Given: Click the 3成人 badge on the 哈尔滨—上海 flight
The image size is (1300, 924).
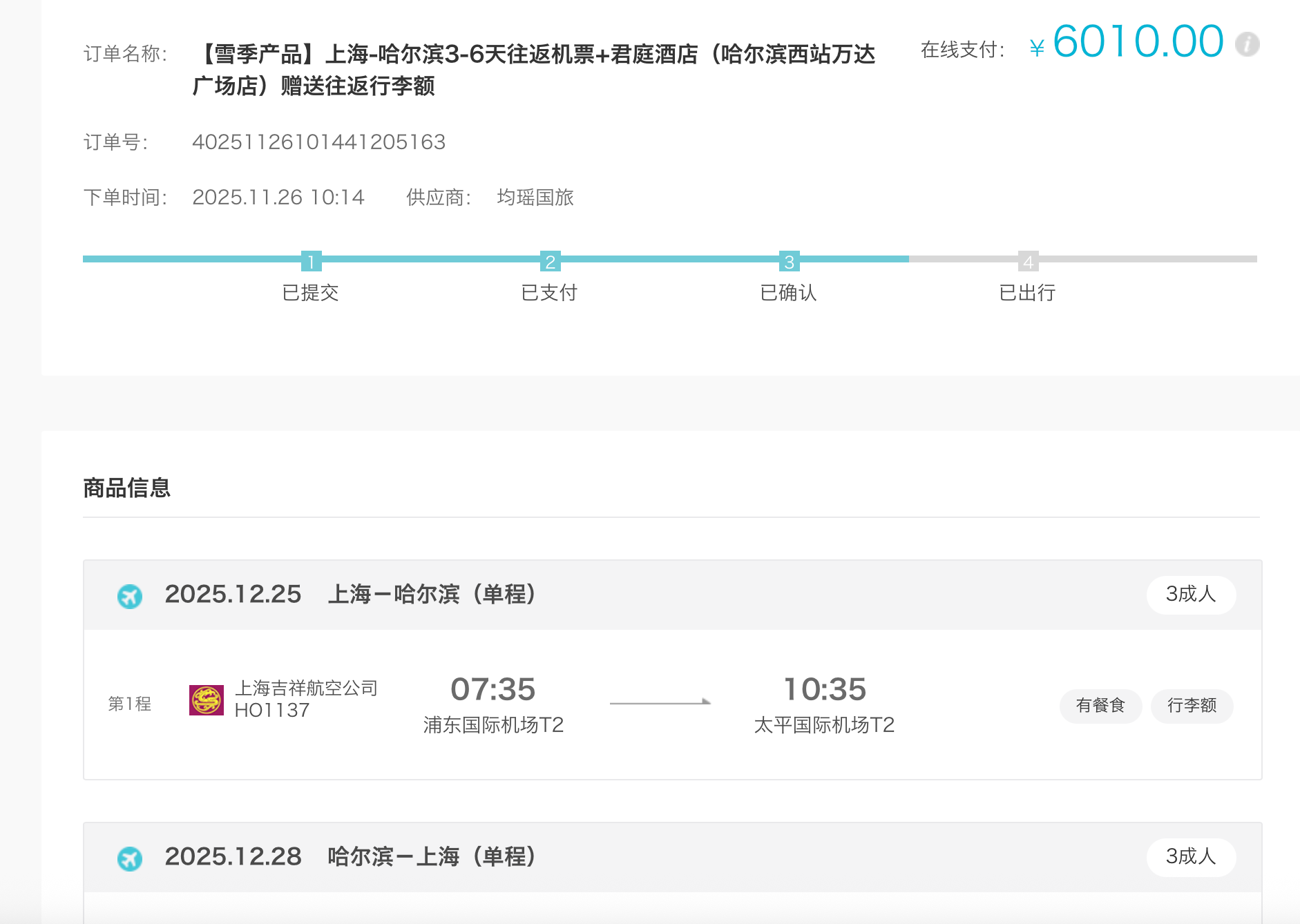Looking at the screenshot, I should (1191, 856).
